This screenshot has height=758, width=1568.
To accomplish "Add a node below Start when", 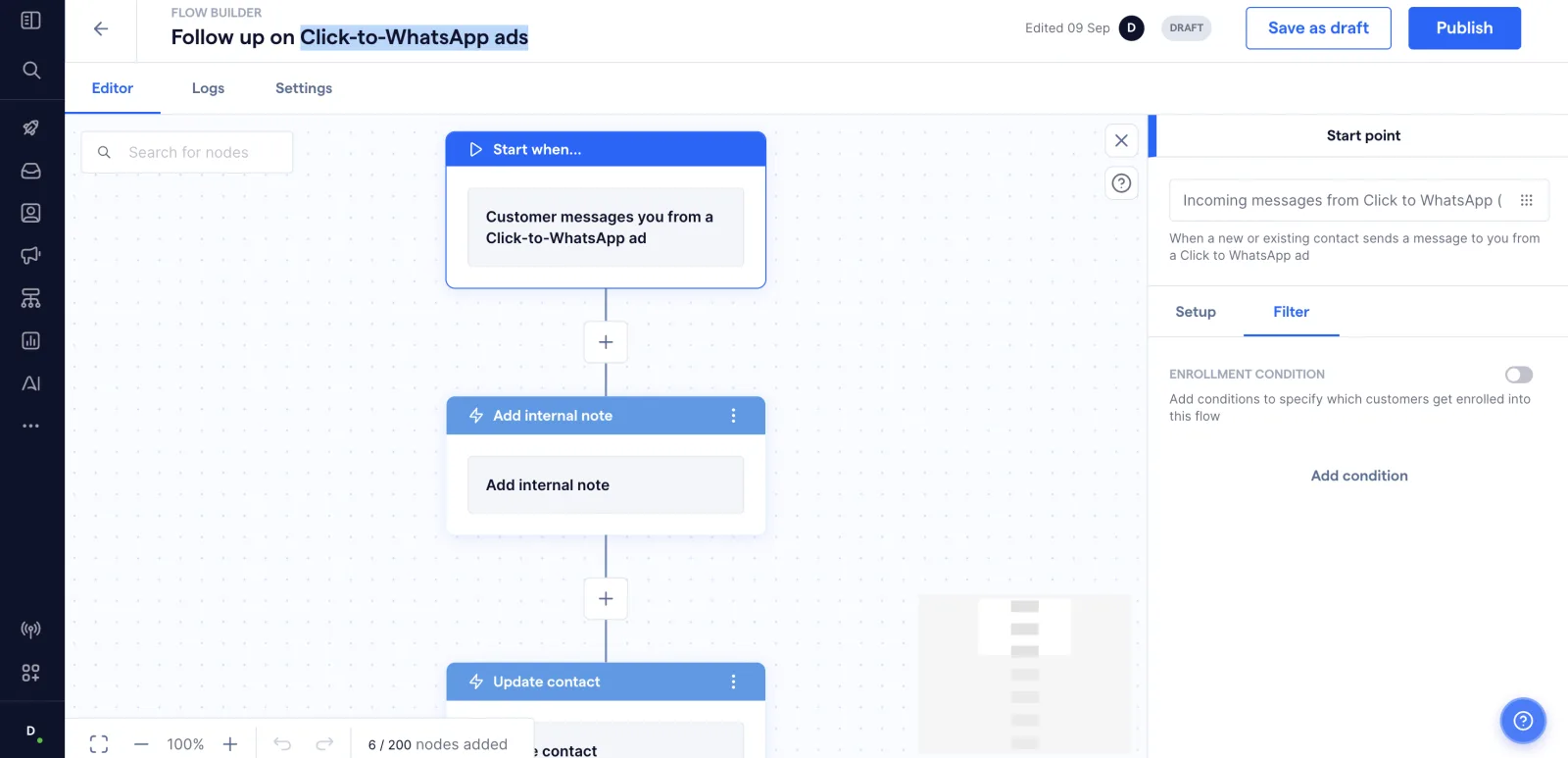I will pyautogui.click(x=606, y=342).
